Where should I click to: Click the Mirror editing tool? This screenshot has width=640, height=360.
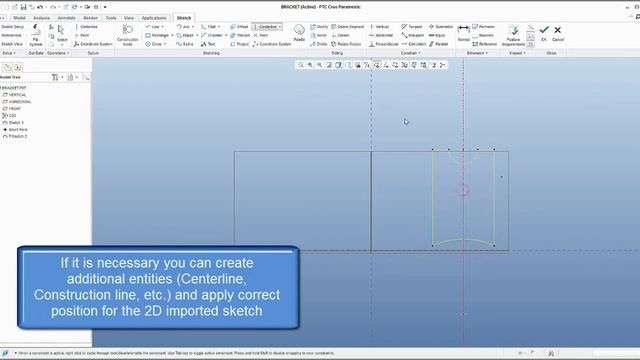tap(318, 36)
